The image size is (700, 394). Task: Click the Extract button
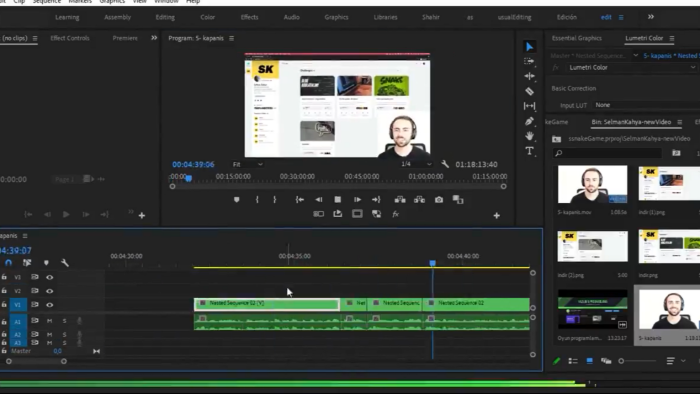pos(420,199)
